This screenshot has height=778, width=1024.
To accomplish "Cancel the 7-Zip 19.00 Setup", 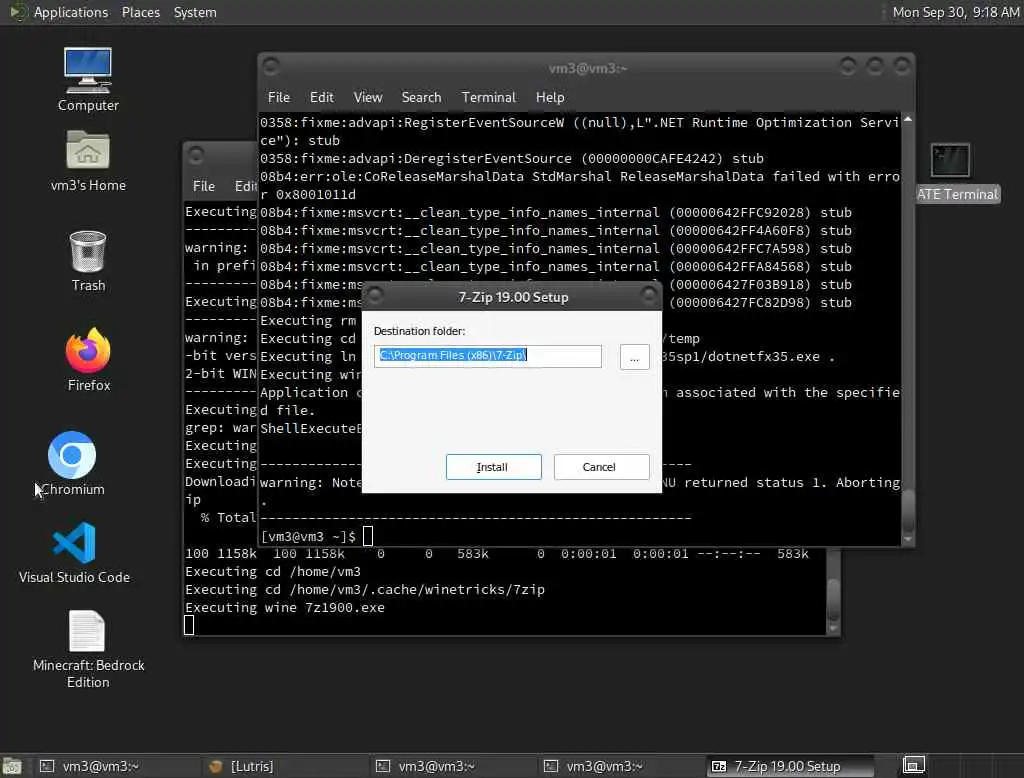I will 601,467.
